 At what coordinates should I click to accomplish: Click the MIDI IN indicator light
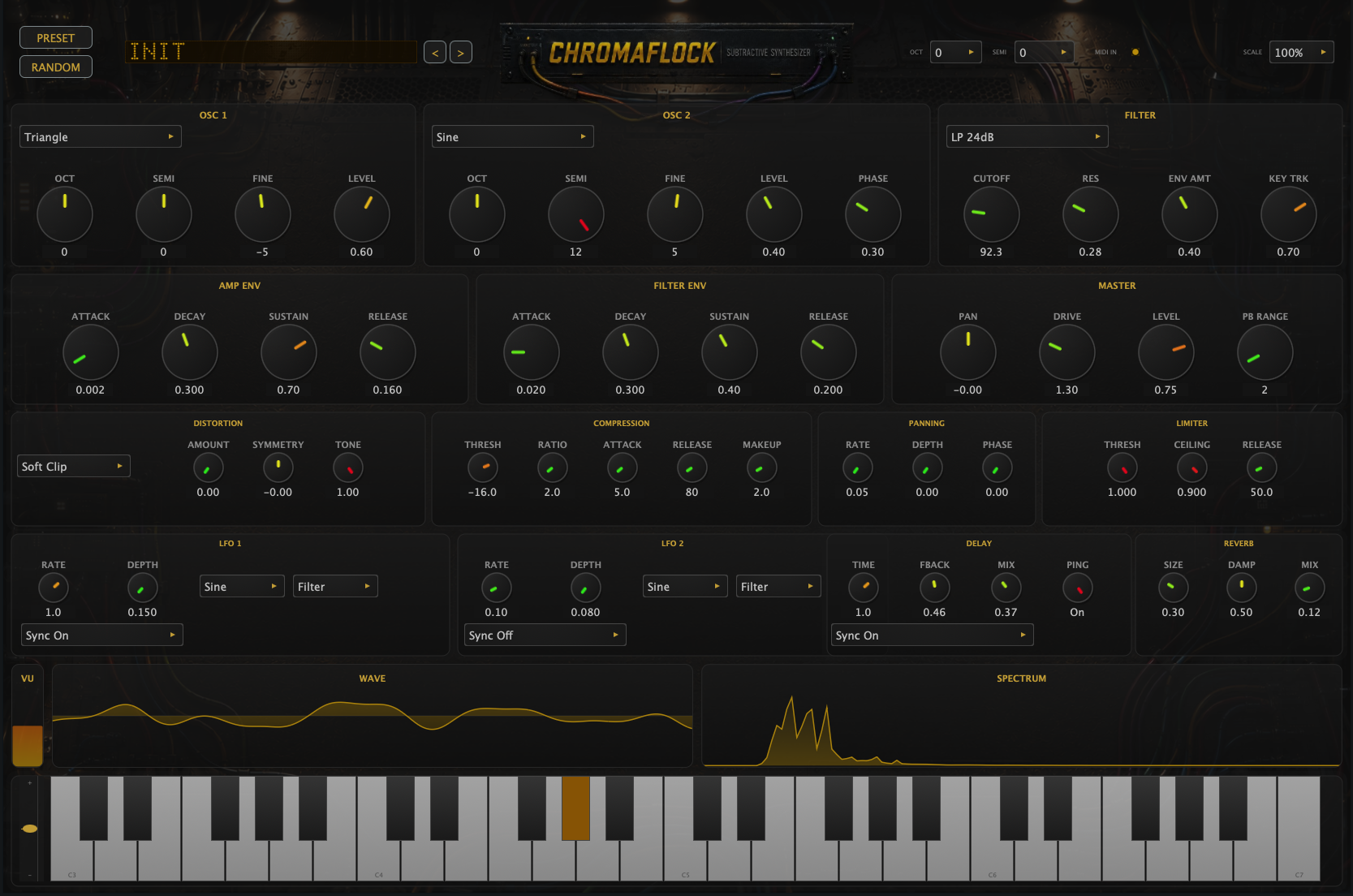1135,52
